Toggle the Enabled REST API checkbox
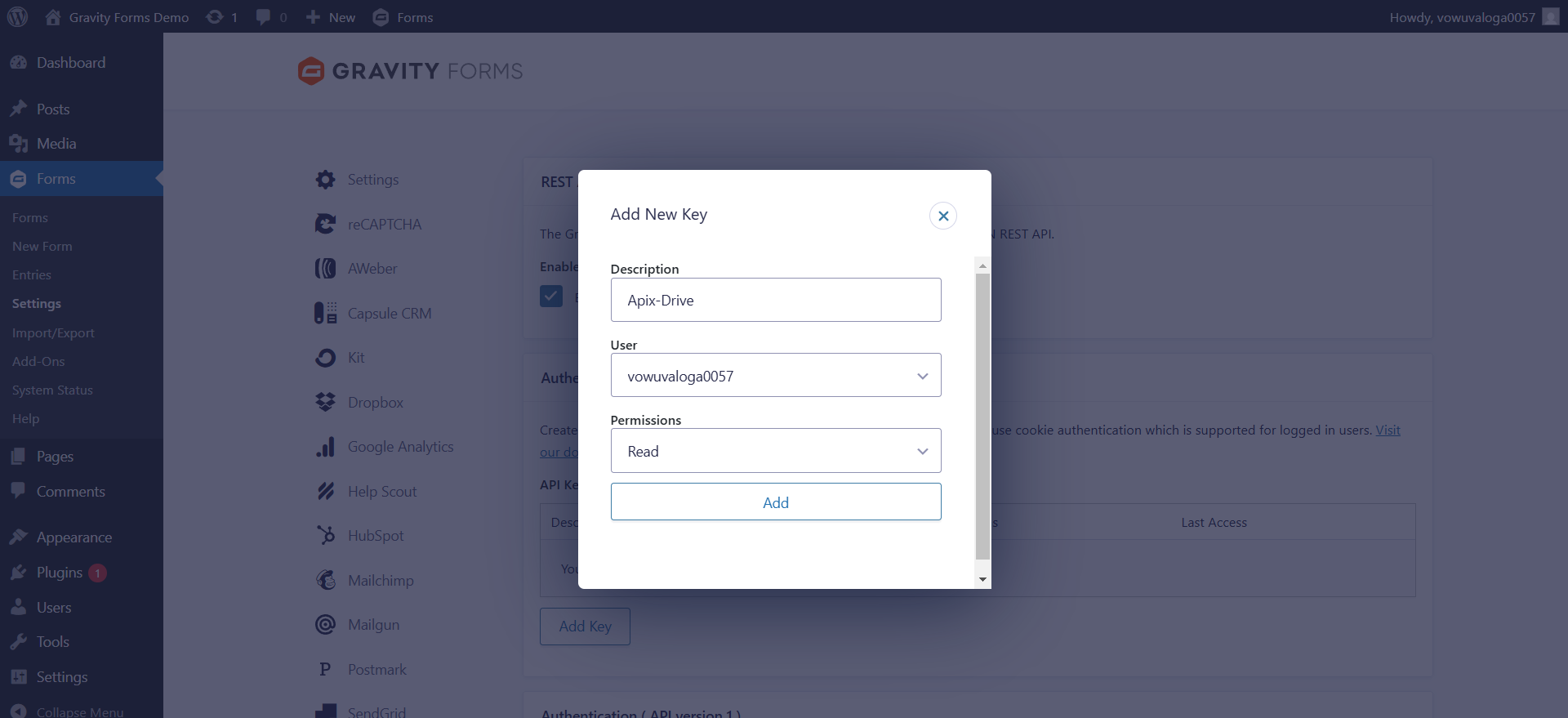1568x718 pixels. click(x=551, y=296)
